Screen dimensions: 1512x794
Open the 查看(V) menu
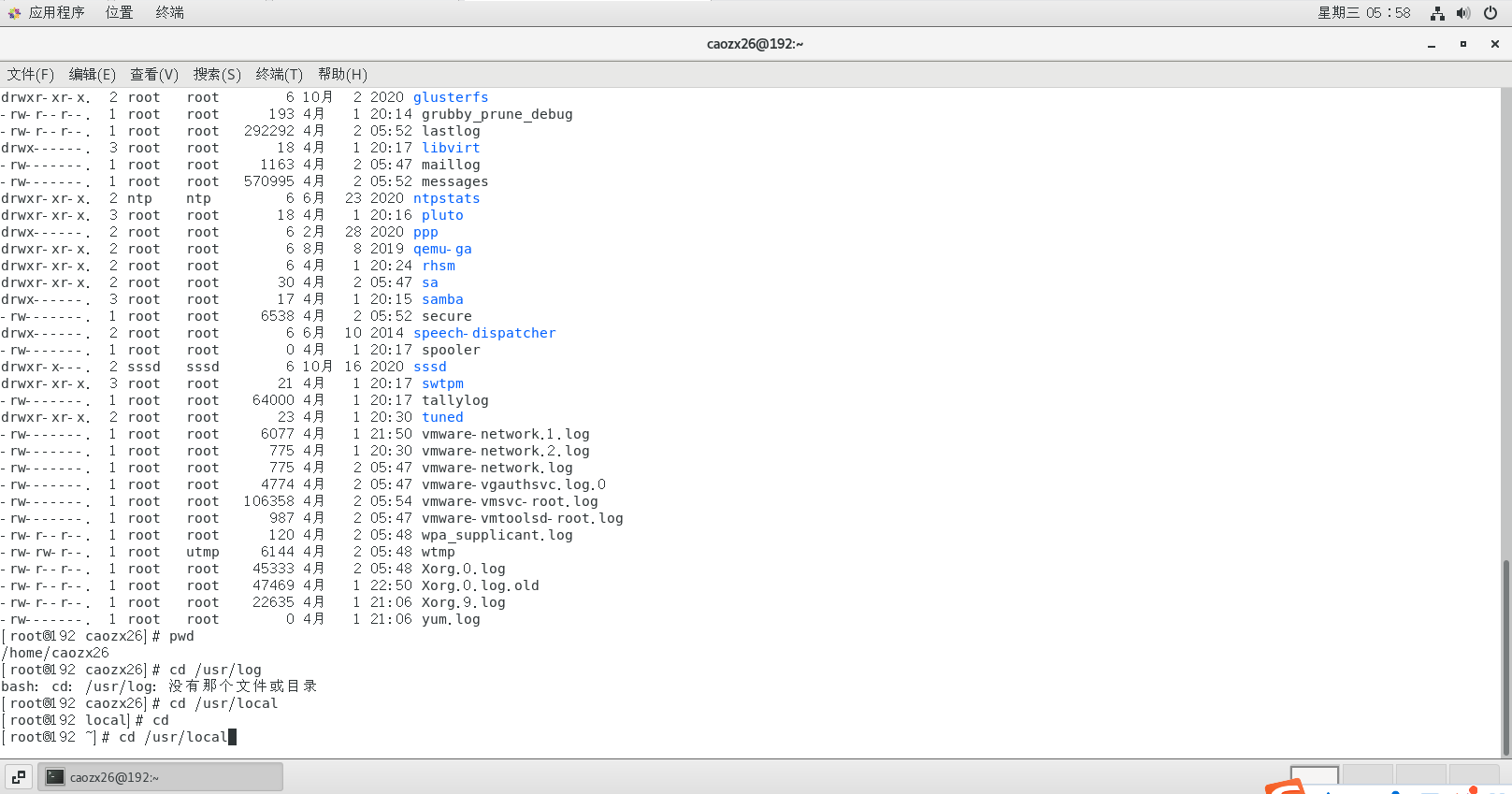coord(154,74)
